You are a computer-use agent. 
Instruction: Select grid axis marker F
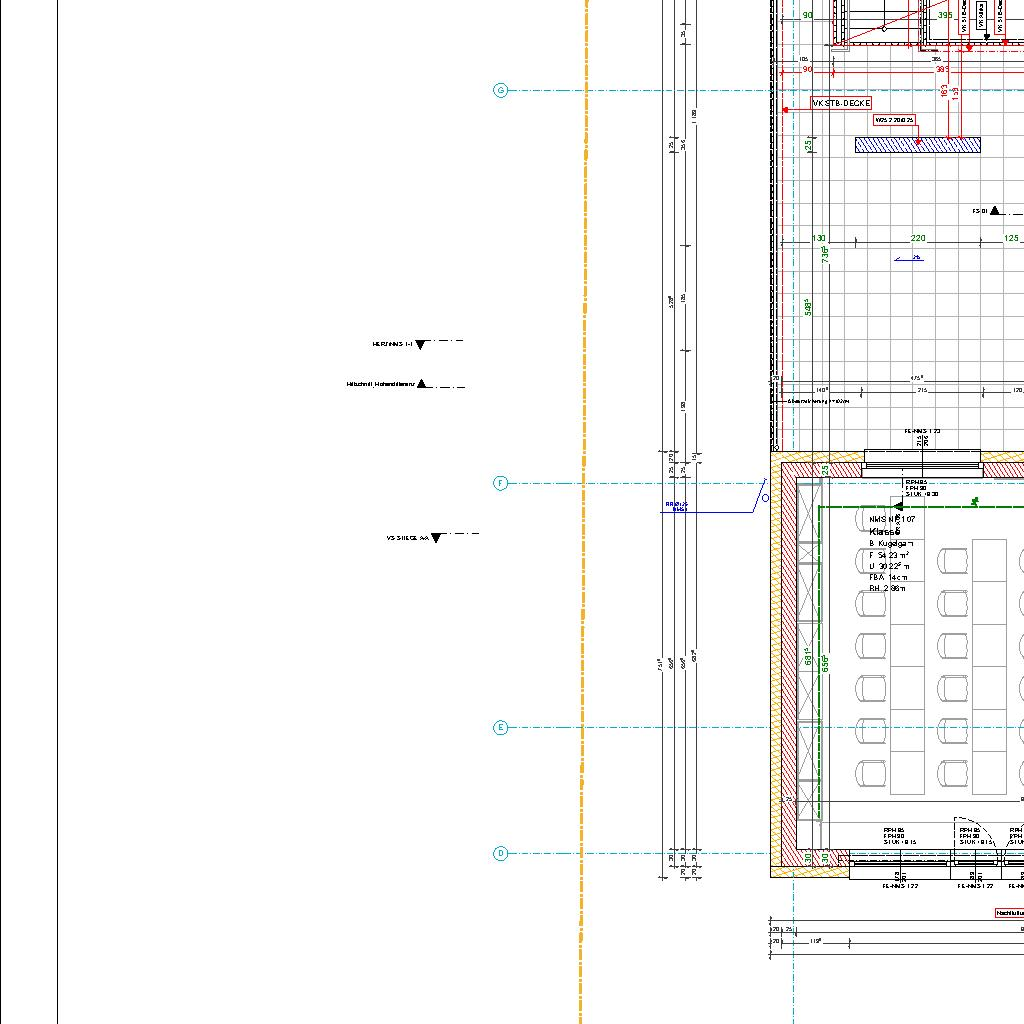pyautogui.click(x=501, y=483)
